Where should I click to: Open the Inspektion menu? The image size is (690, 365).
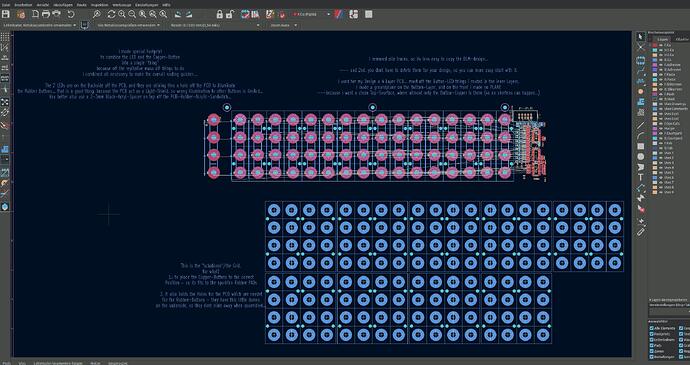point(99,4)
